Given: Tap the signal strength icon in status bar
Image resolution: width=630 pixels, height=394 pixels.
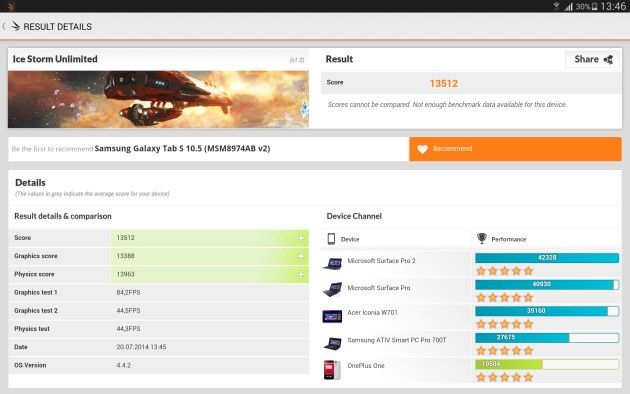Looking at the screenshot, I should [569, 6].
